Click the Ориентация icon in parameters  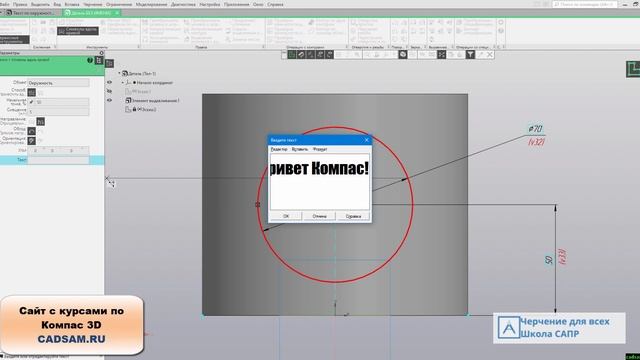point(31,141)
